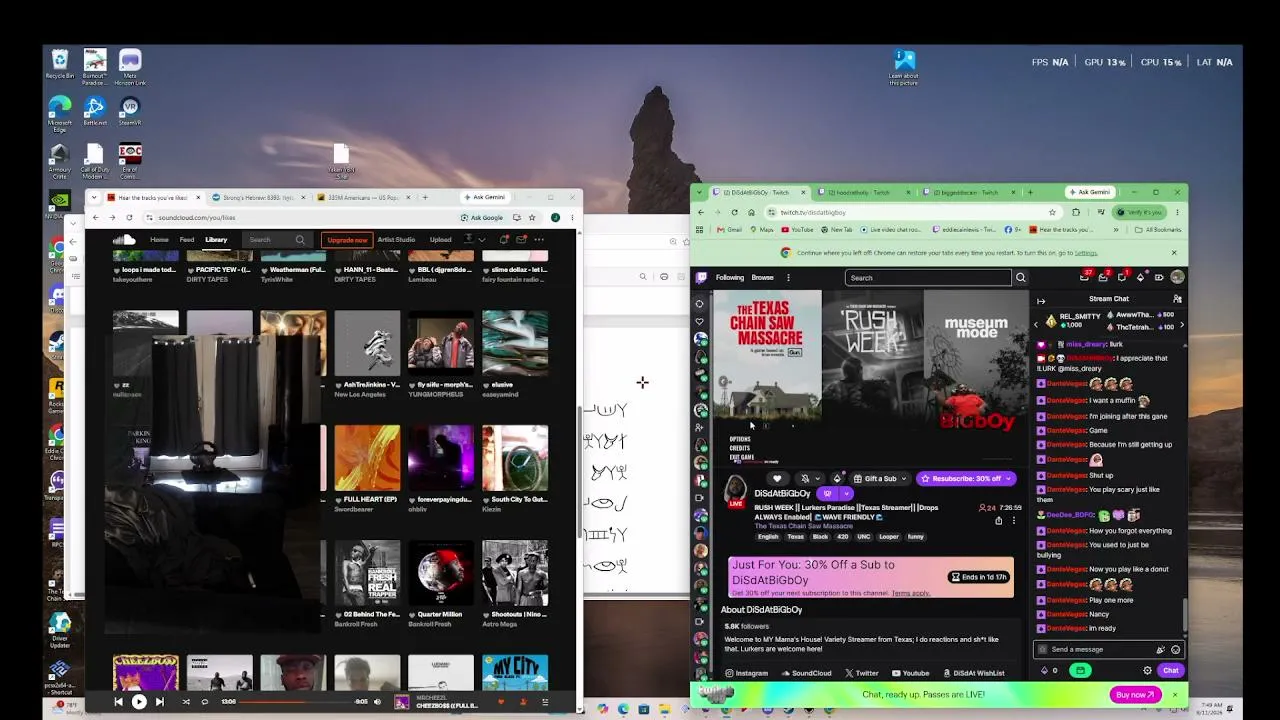This screenshot has height=720, width=1280.
Task: Skip to previous SoundCloud track
Action: tap(118, 702)
